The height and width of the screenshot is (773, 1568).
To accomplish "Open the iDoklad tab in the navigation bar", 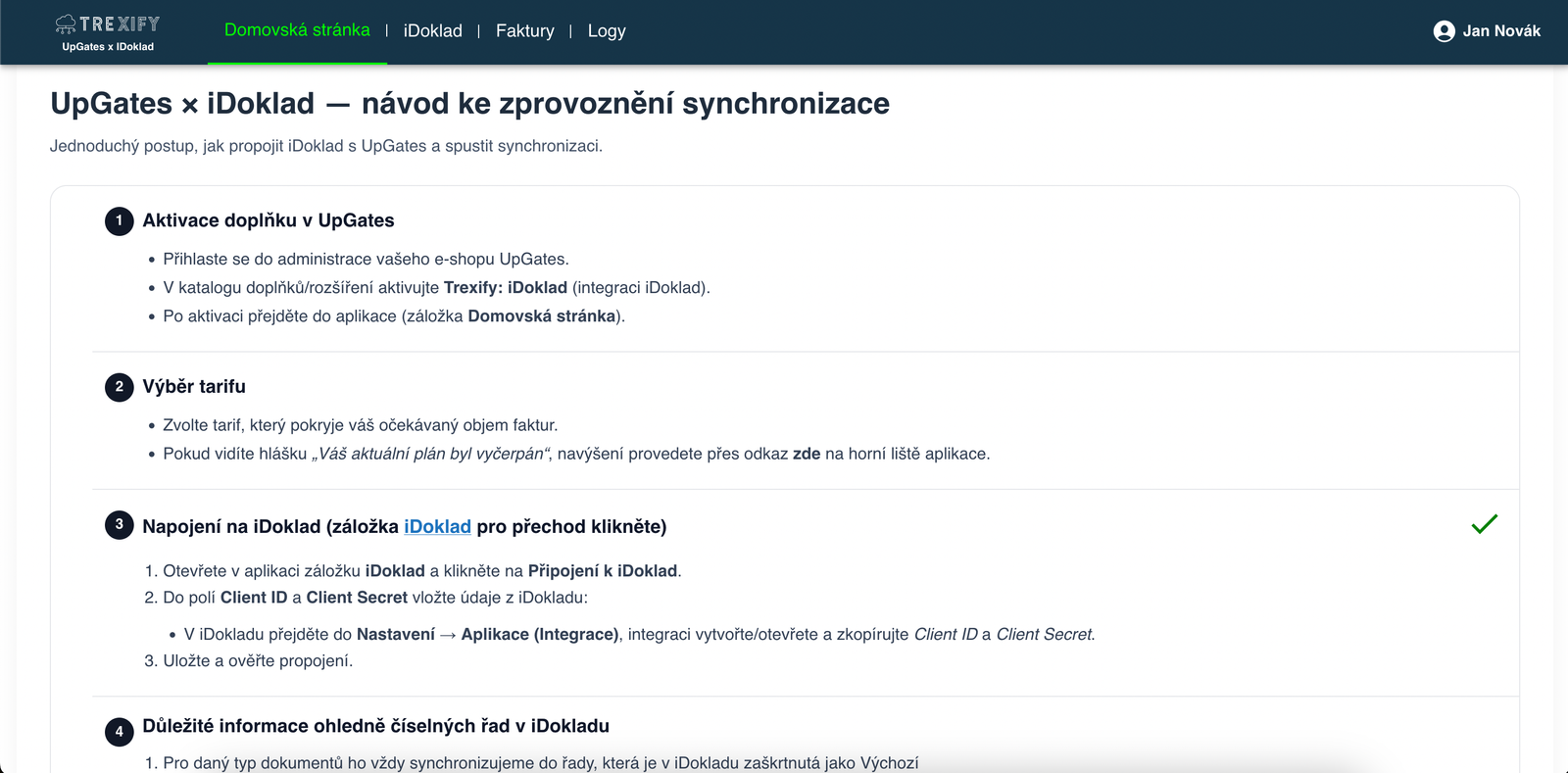I will tap(433, 31).
